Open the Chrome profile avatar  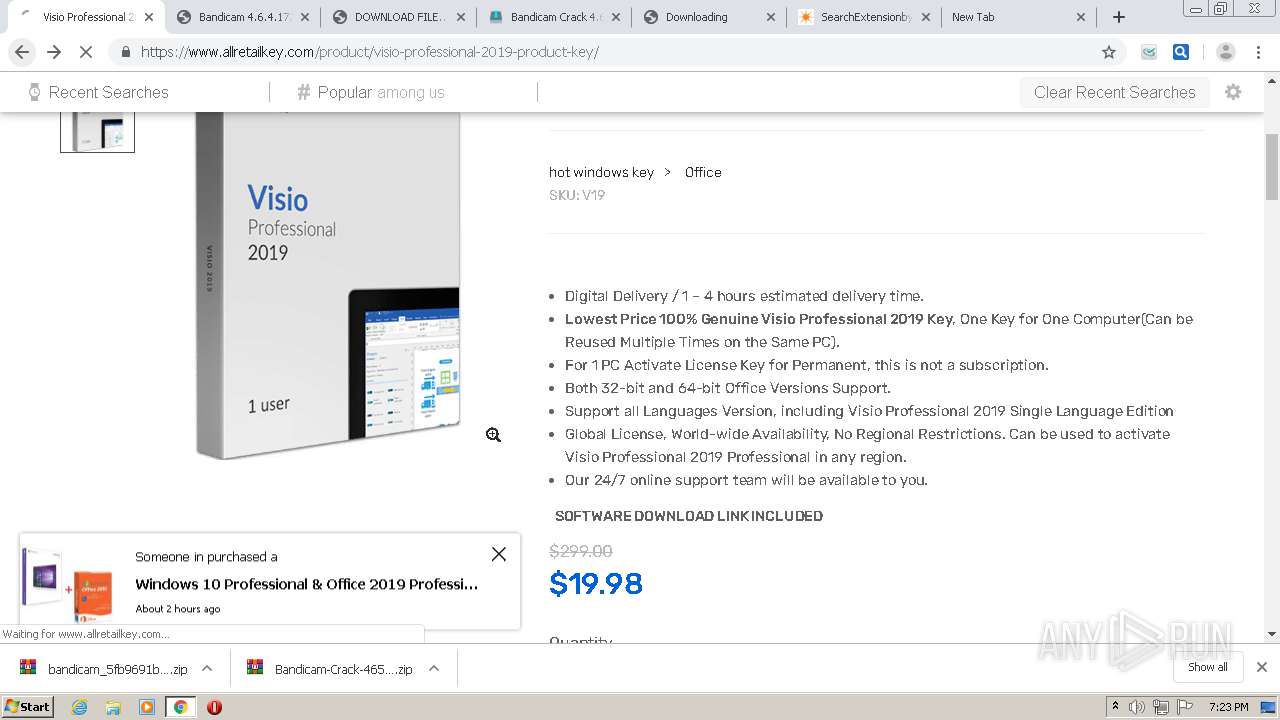click(1225, 52)
